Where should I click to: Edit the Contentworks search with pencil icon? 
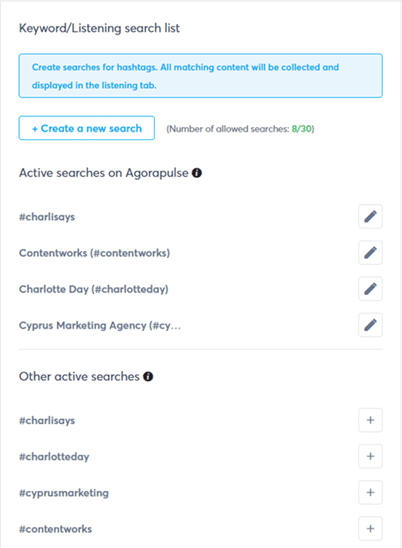(370, 253)
